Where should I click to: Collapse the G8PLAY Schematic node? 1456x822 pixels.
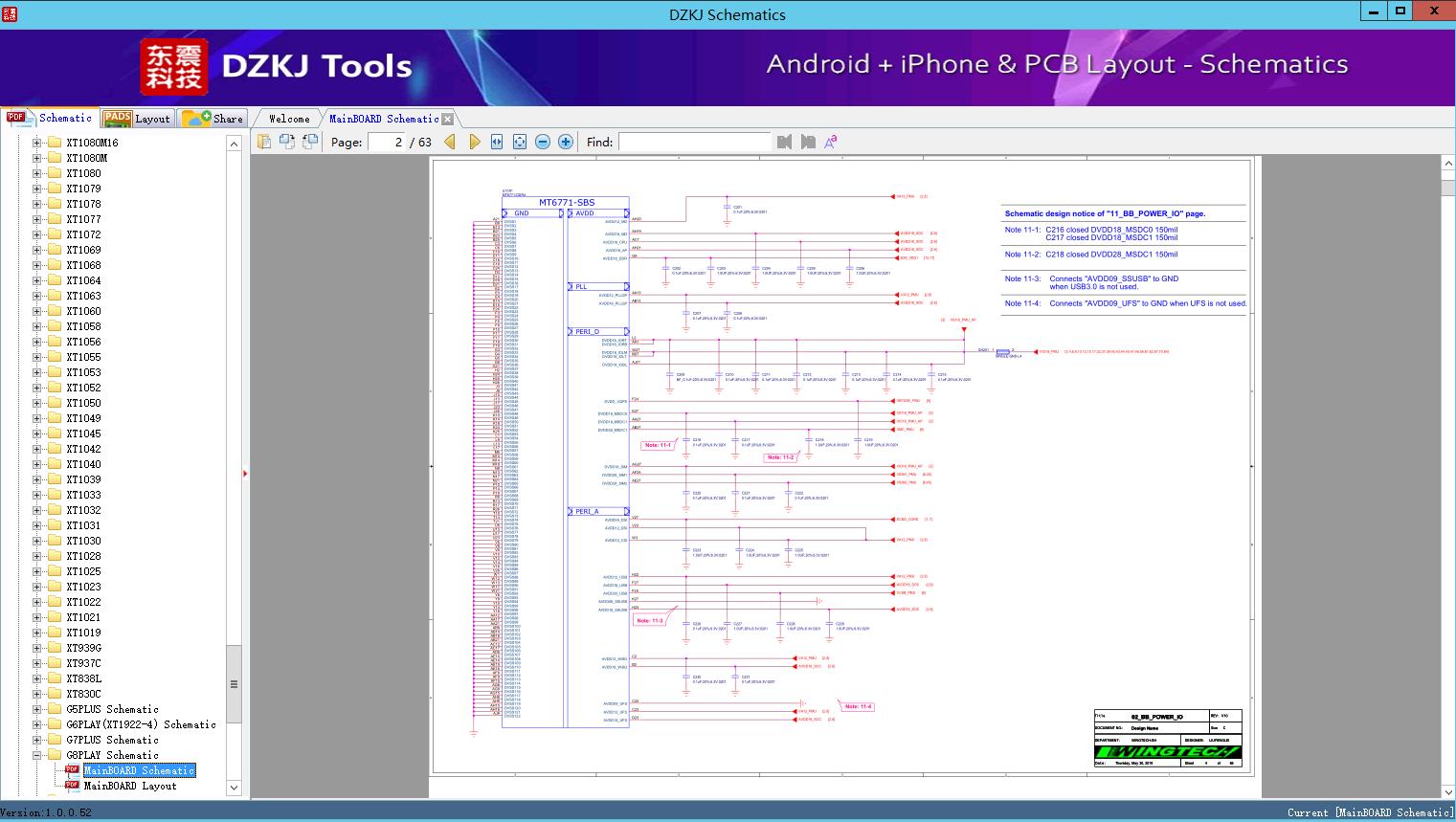click(36, 755)
